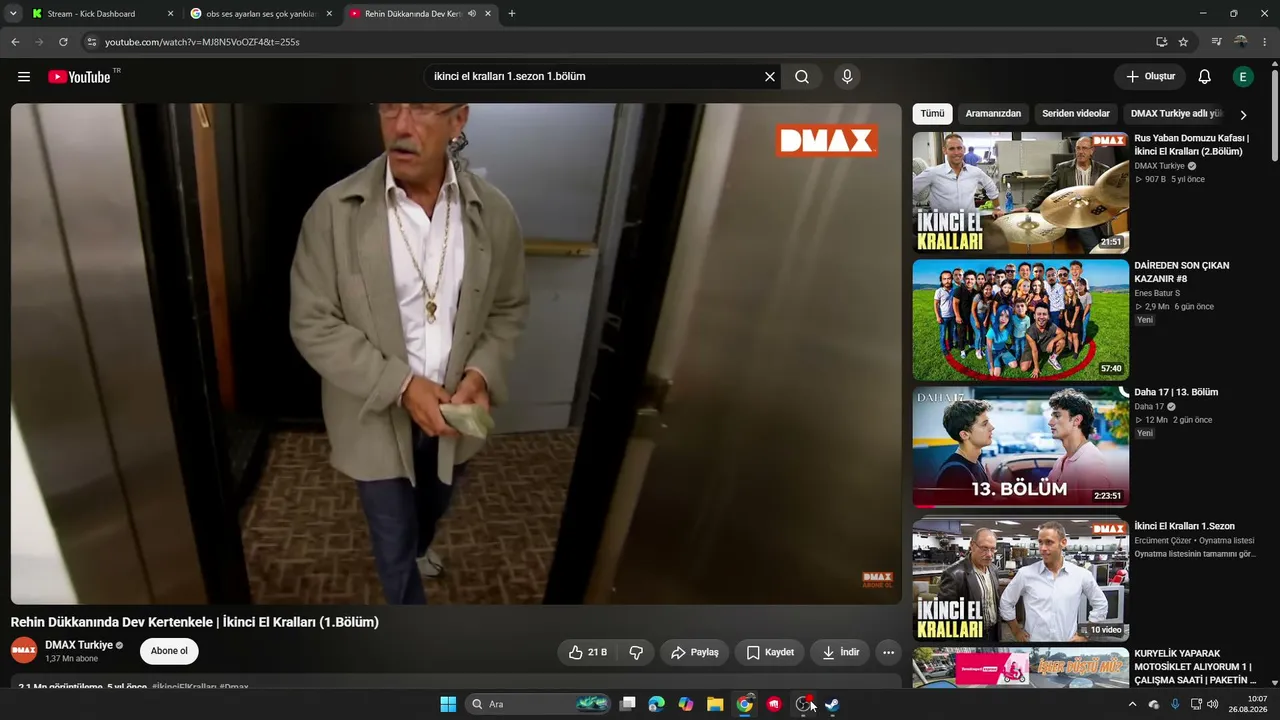
Task: Open the Windows taskbar search box
Action: coord(538,704)
